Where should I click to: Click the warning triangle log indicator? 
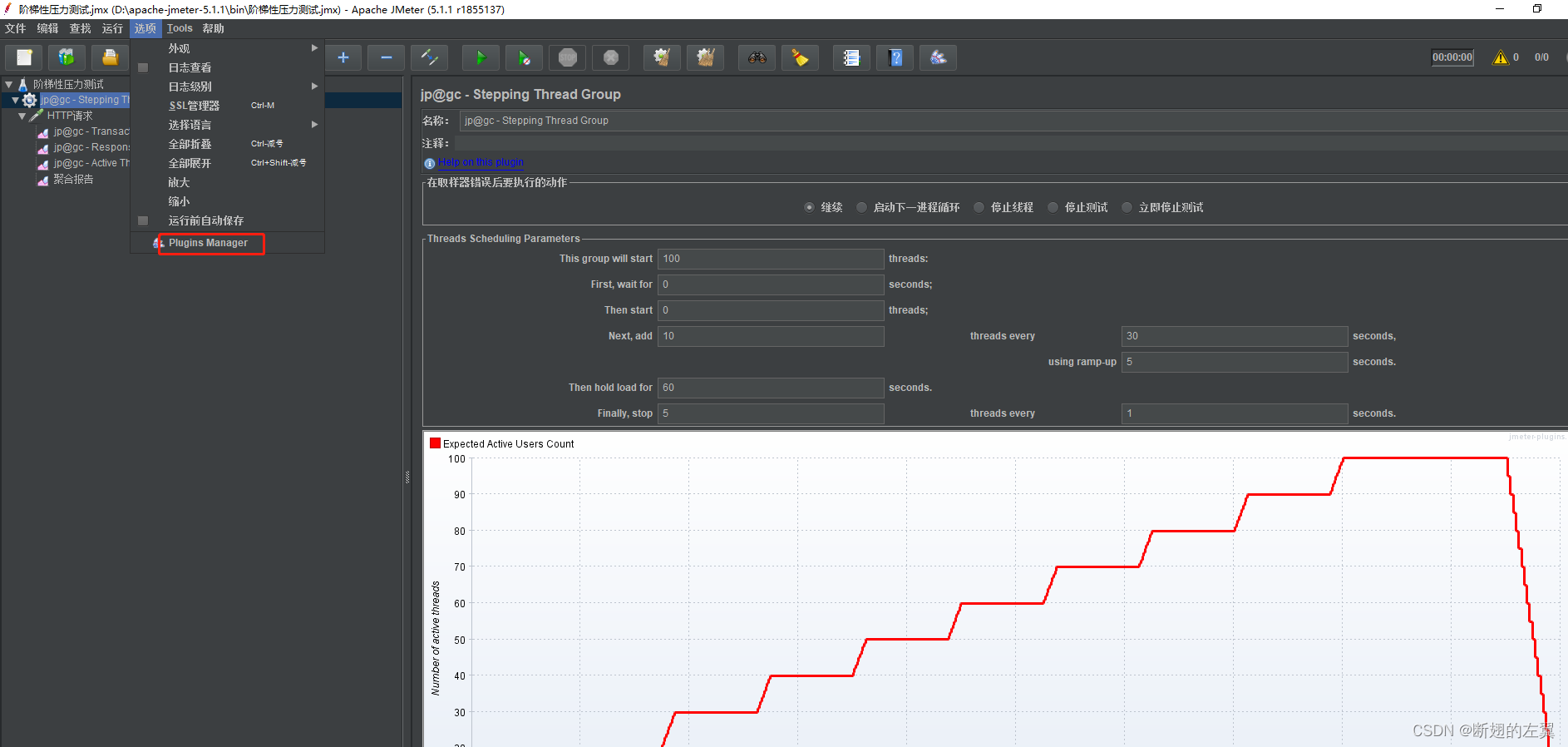click(1500, 57)
